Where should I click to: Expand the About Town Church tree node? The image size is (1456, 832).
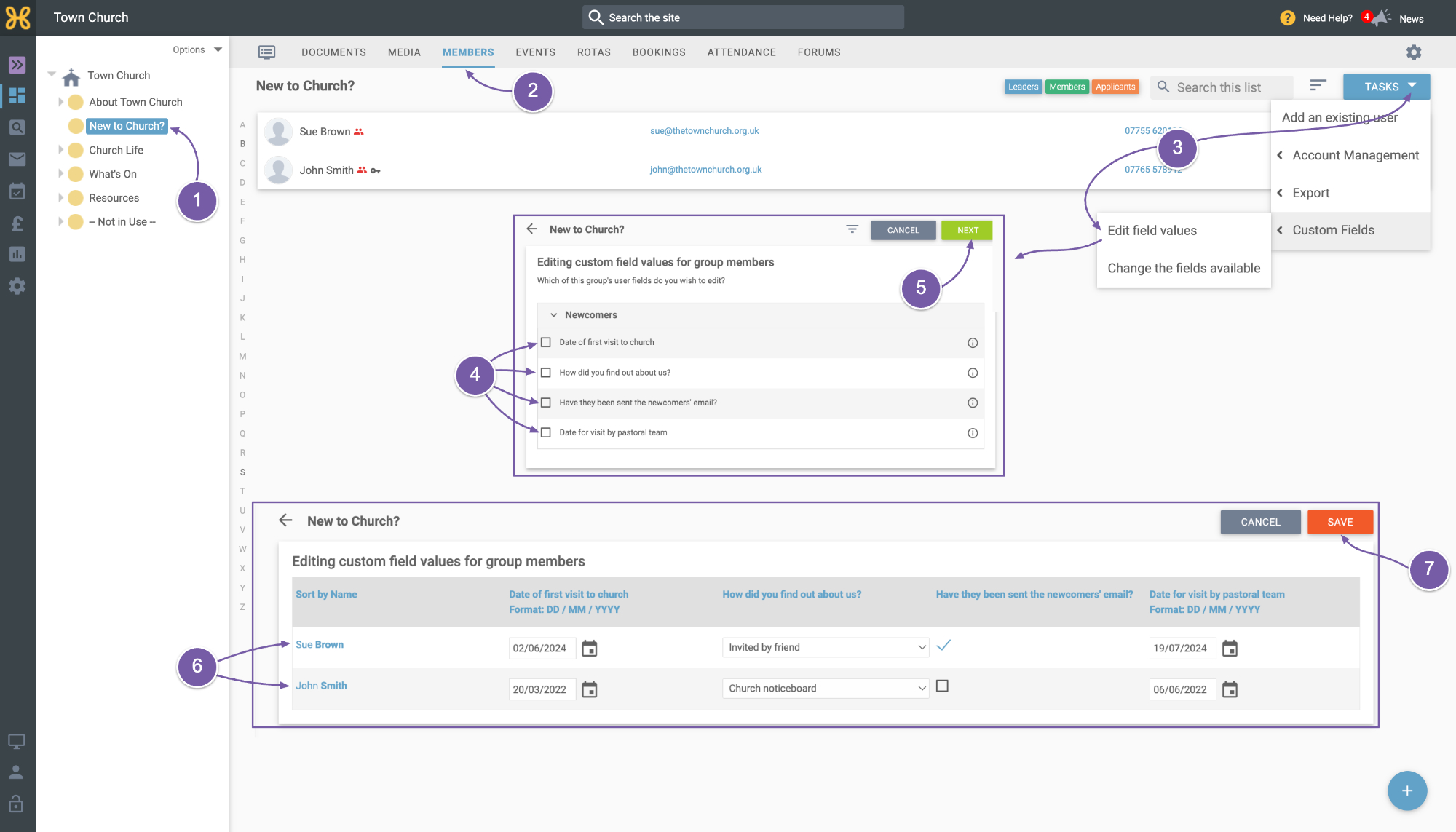60,102
